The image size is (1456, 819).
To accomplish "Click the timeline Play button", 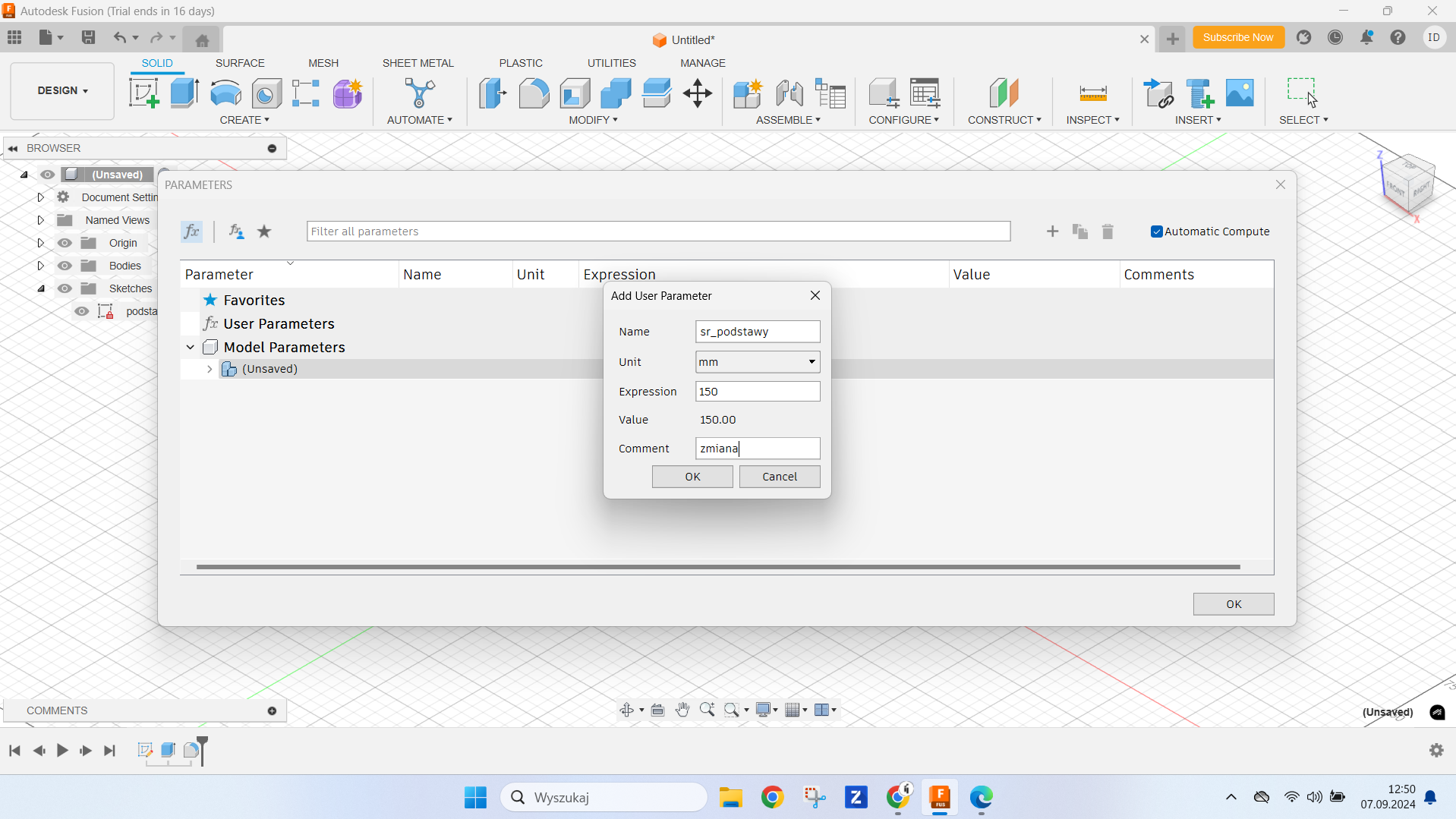I will click(x=62, y=751).
